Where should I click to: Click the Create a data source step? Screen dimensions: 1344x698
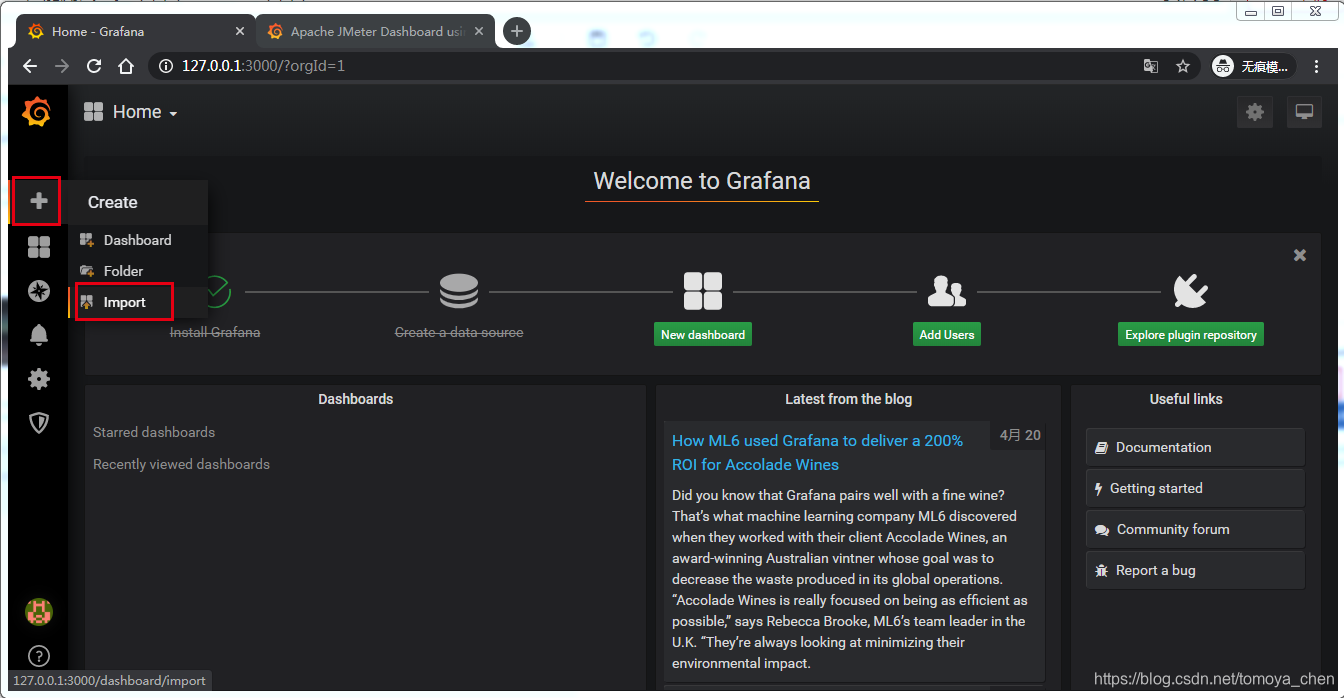[x=459, y=332]
